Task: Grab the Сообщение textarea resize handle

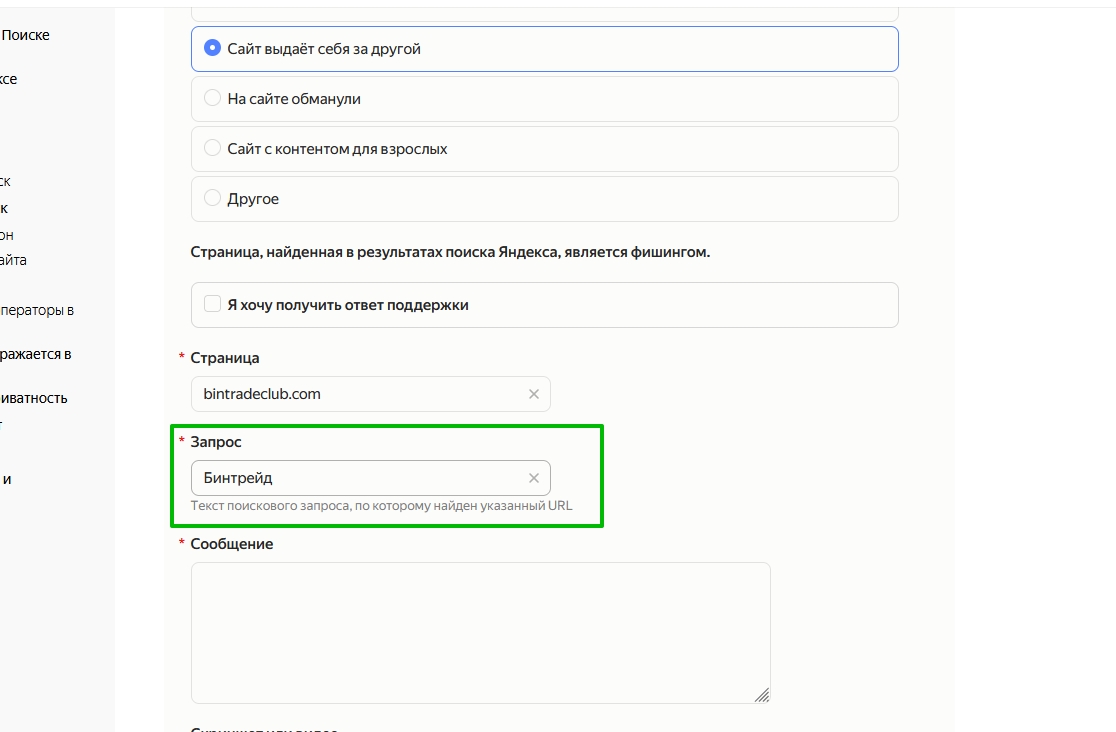Action: [762, 695]
